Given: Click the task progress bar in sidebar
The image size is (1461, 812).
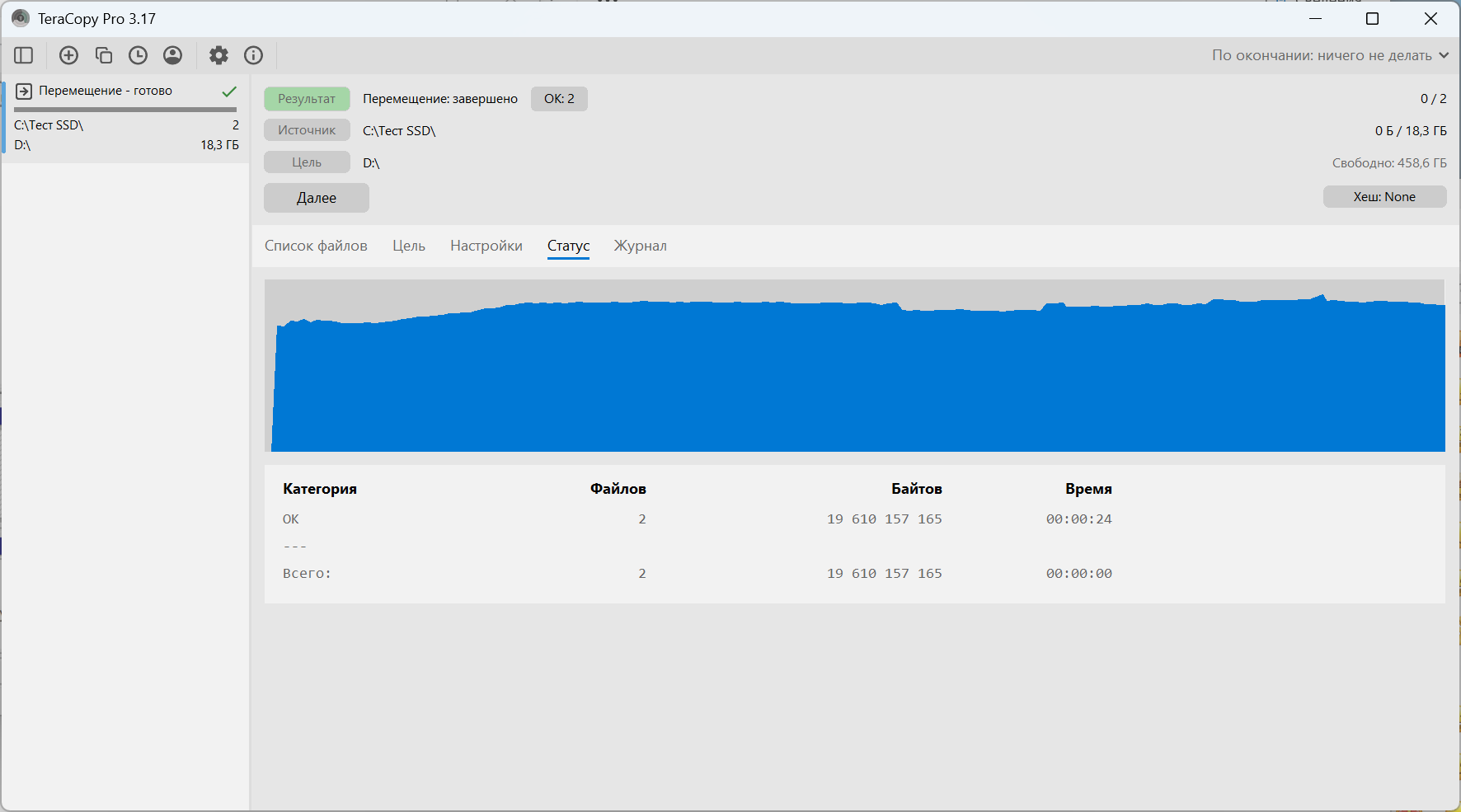Looking at the screenshot, I should [x=125, y=109].
